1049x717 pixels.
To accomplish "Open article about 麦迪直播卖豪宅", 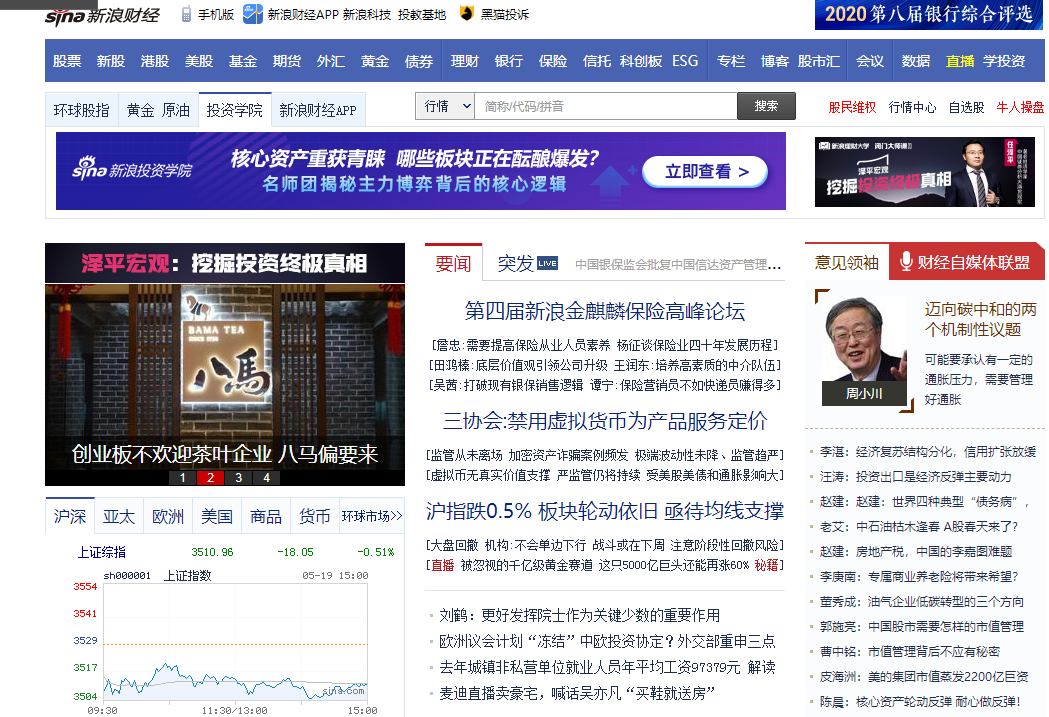I will tap(577, 693).
